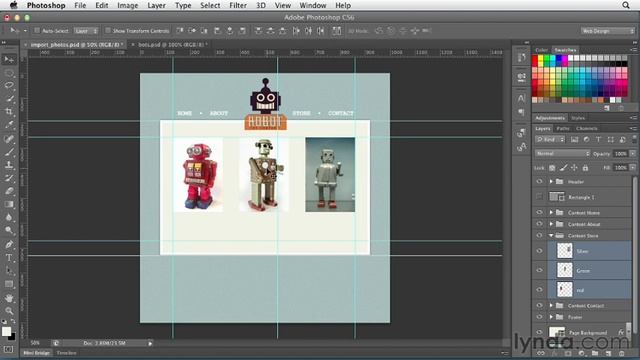Select the Silver layer thumbnail
The image size is (640, 360).
pos(565,251)
